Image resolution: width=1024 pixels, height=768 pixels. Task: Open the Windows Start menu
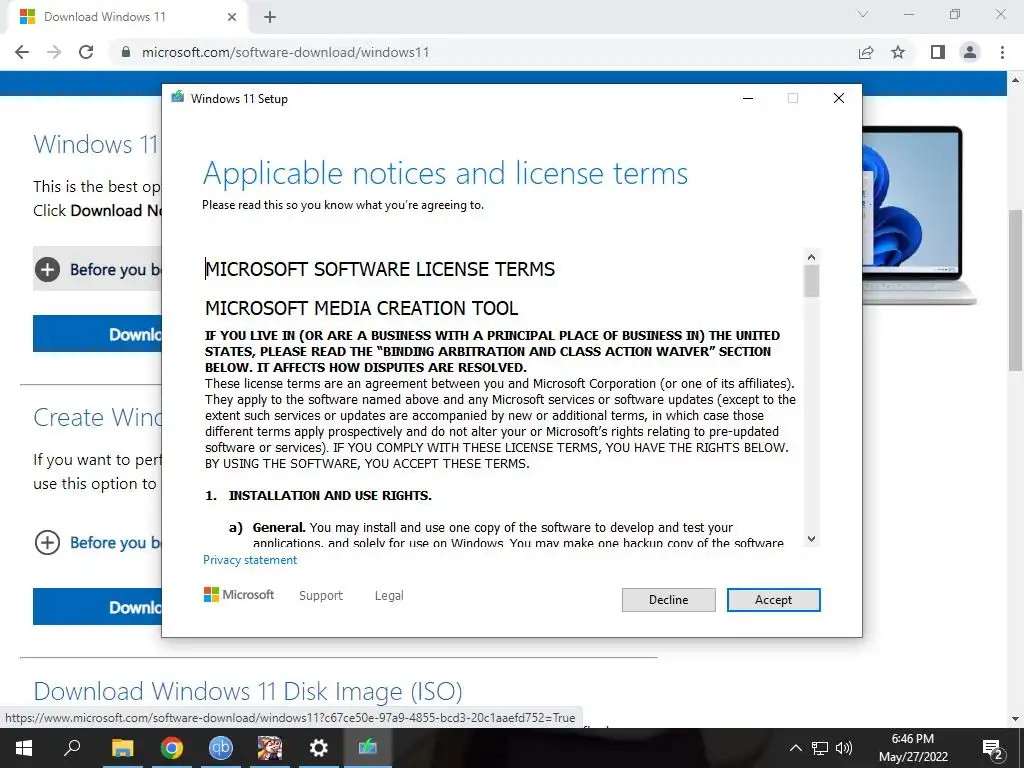click(24, 748)
